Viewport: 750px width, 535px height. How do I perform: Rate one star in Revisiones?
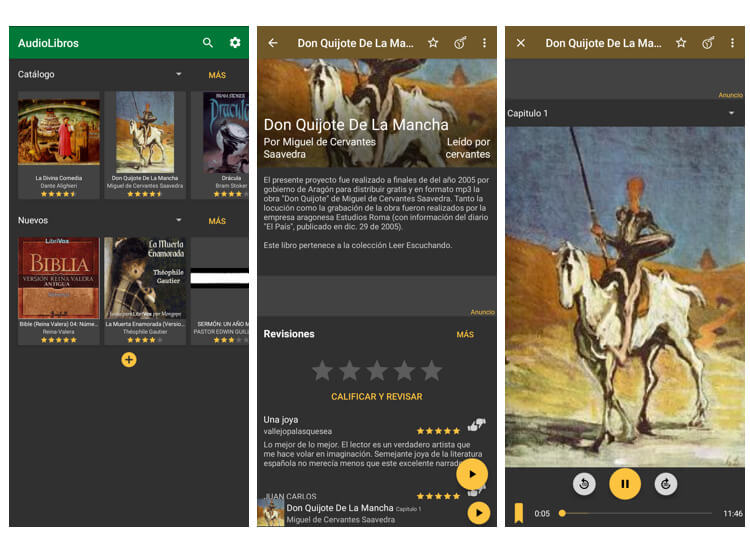point(322,371)
